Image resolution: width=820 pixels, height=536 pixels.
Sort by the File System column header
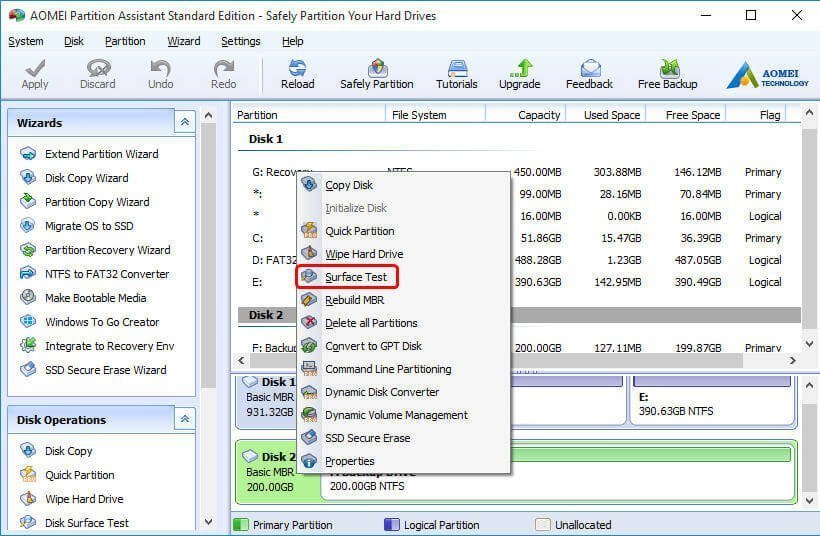coord(436,115)
